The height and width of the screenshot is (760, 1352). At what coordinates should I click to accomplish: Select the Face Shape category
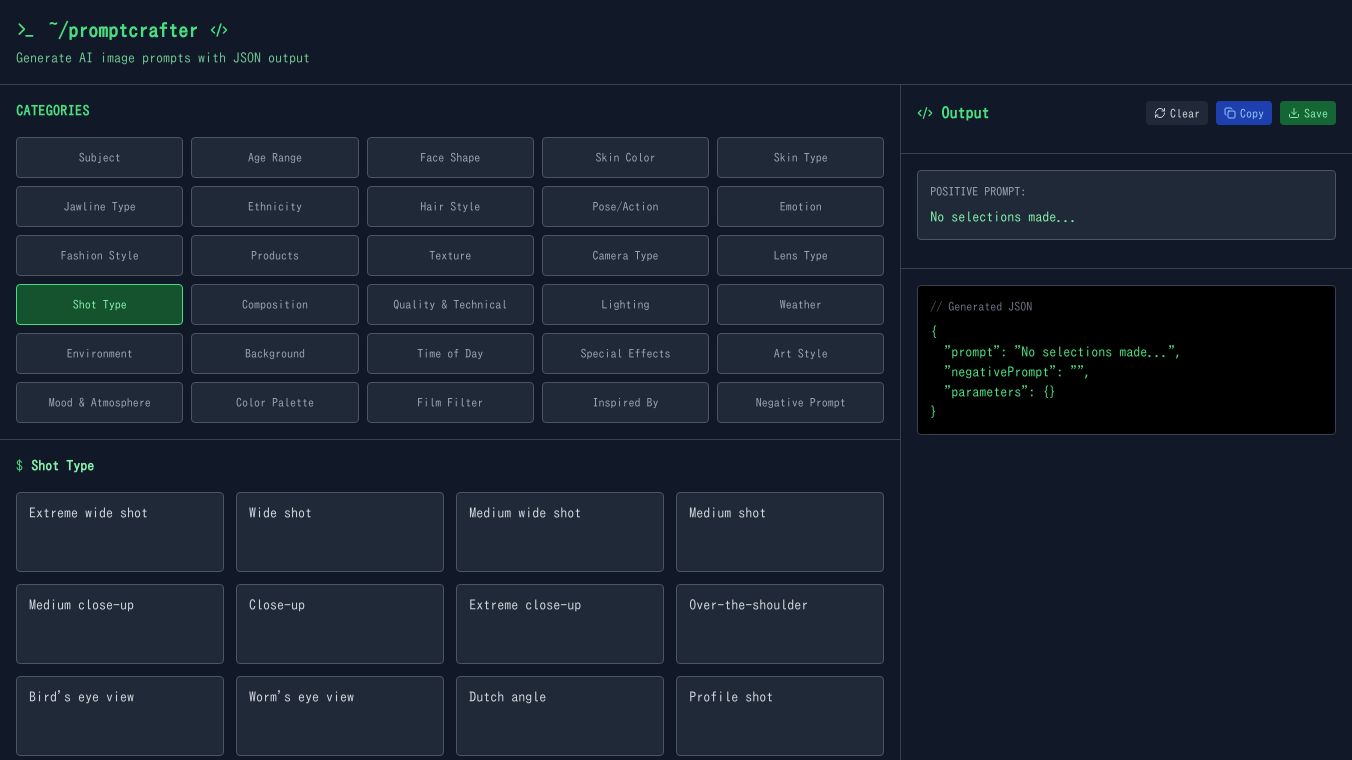450,157
